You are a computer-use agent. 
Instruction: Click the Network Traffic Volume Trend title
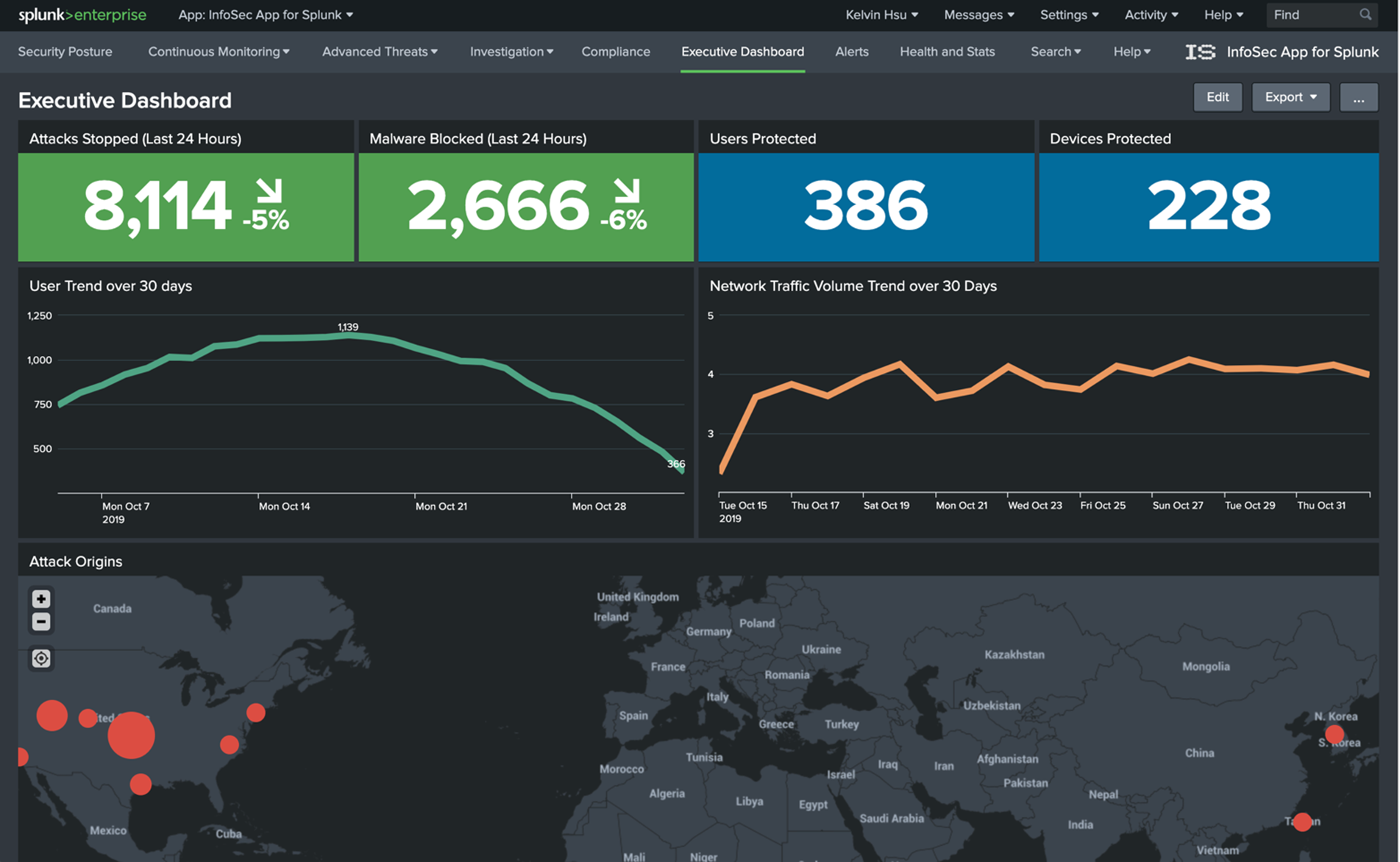tap(853, 286)
